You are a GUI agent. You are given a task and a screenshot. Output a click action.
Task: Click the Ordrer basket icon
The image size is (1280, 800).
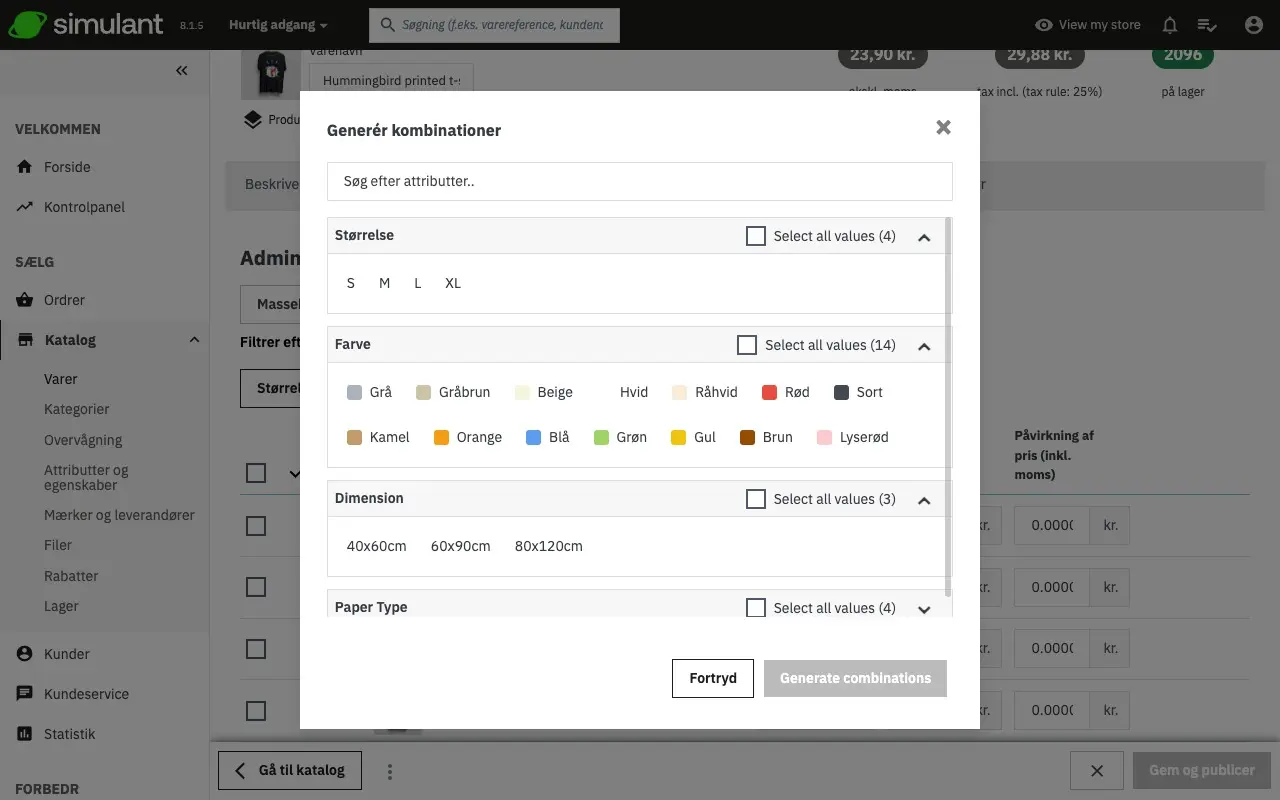[x=25, y=300]
